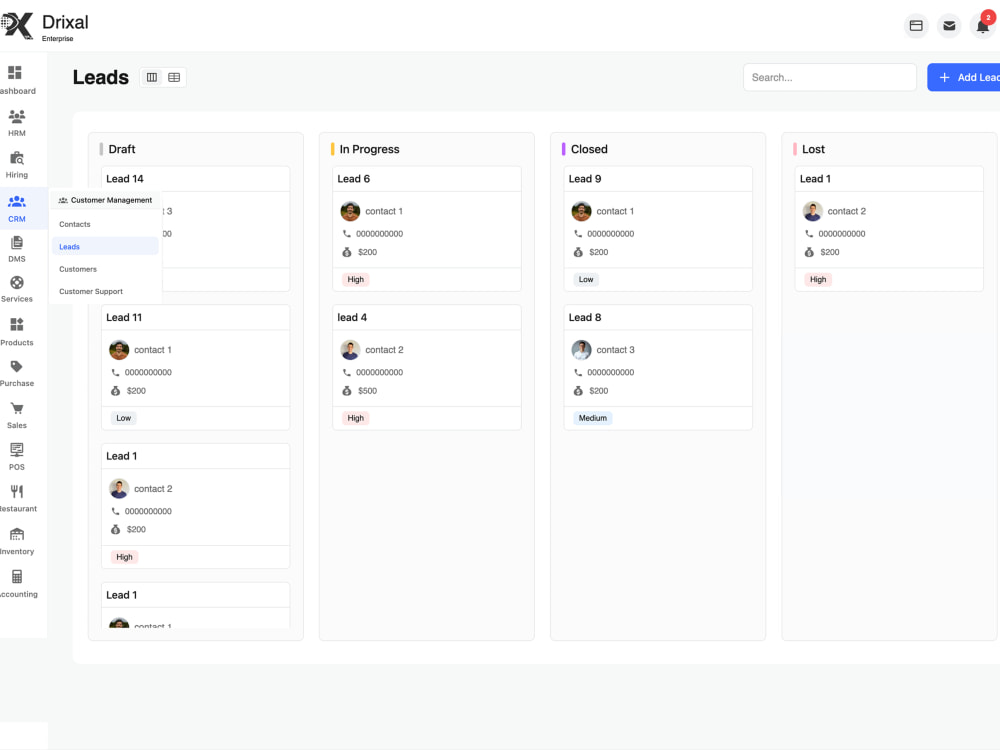Select Contacts in Customer Management menu
The height and width of the screenshot is (750, 1000).
pyautogui.click(x=75, y=224)
